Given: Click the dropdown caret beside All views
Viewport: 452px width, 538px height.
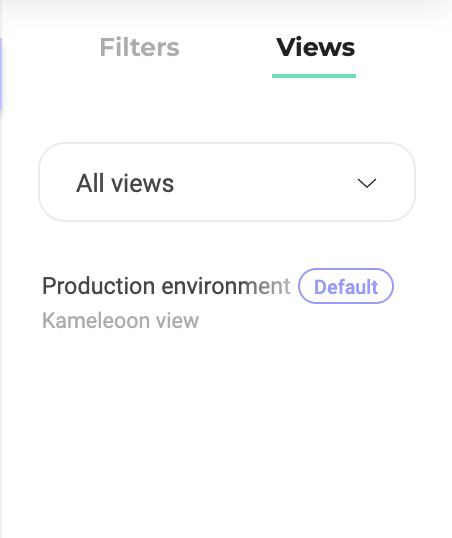Looking at the screenshot, I should click(367, 183).
